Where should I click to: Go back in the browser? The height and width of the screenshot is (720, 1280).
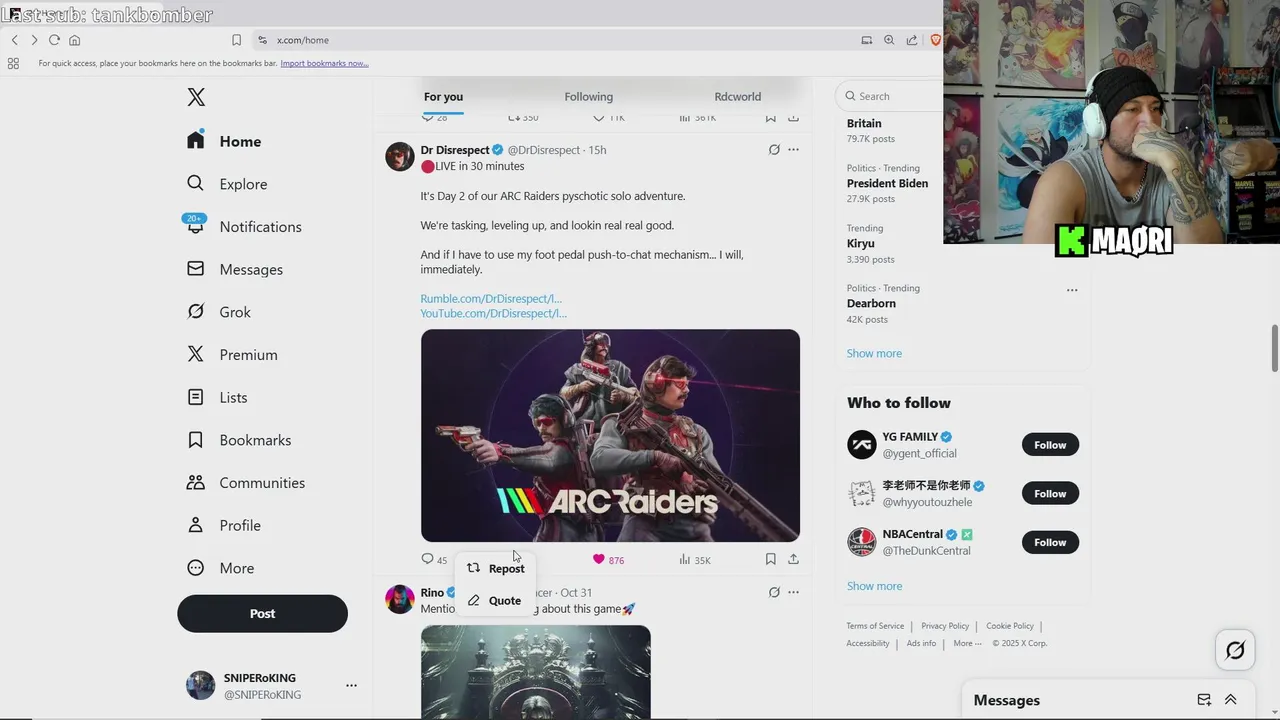coord(14,40)
